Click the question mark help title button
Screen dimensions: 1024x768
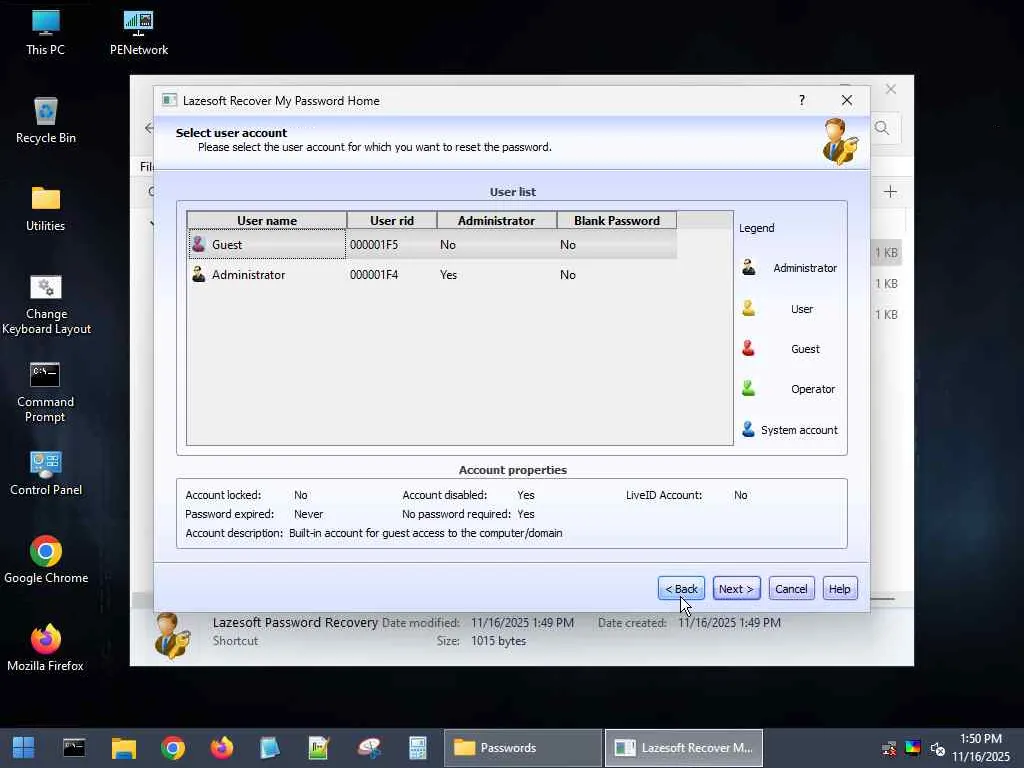[802, 100]
